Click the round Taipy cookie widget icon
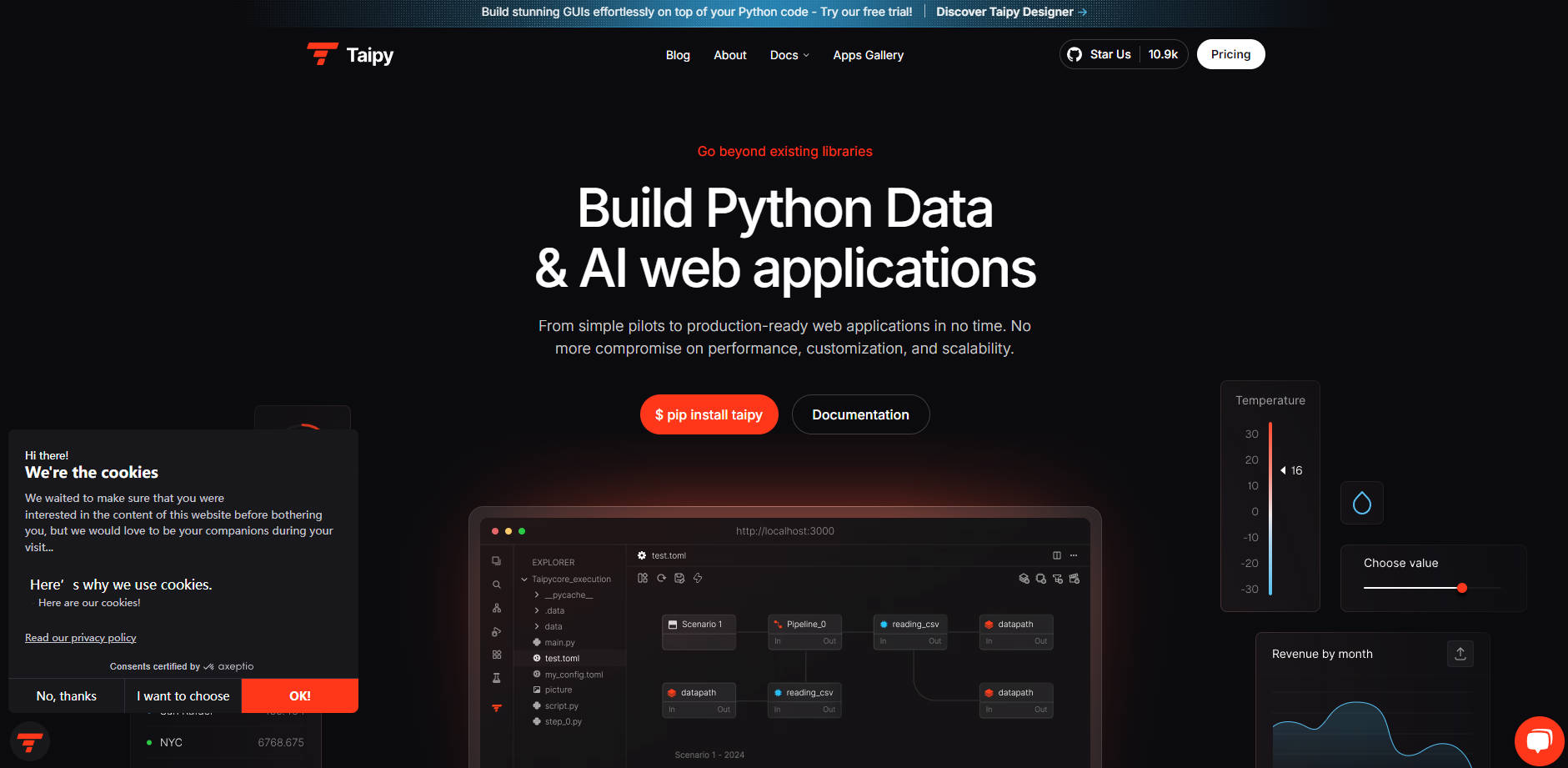This screenshot has height=768, width=1568. point(30,741)
